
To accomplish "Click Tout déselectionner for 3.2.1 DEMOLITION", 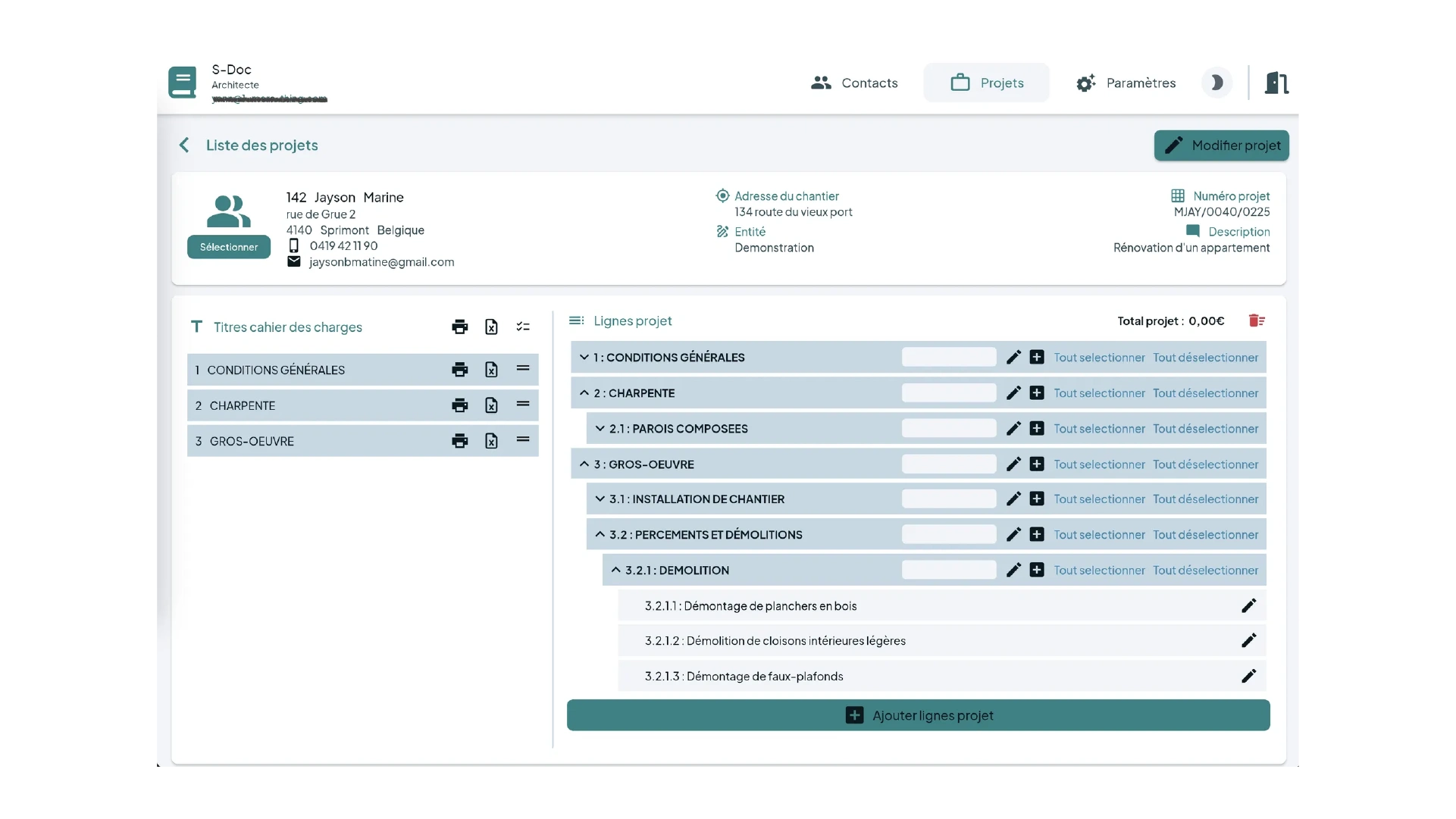I will click(x=1205, y=570).
